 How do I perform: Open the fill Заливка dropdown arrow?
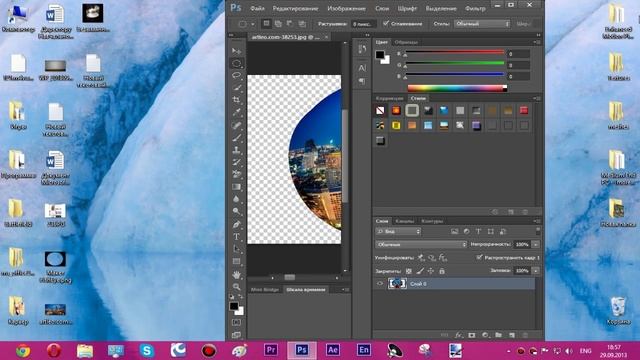pyautogui.click(x=536, y=271)
